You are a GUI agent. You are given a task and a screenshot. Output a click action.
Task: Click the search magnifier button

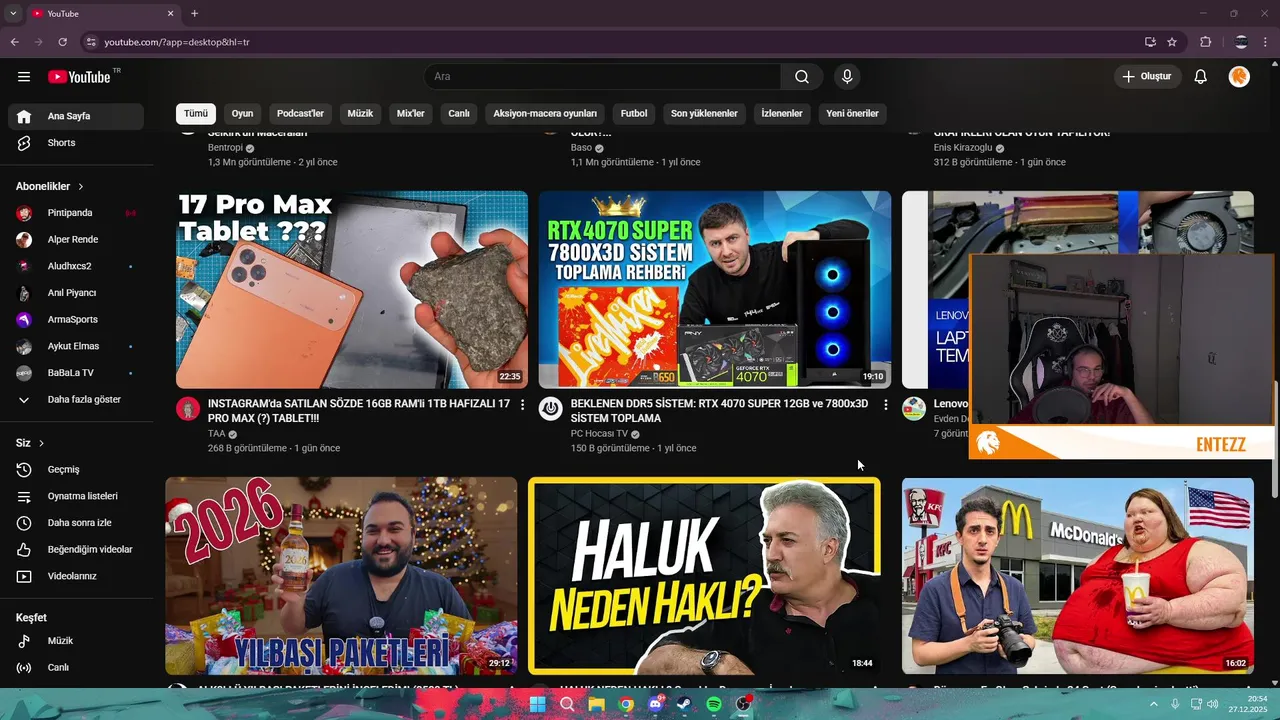(802, 77)
